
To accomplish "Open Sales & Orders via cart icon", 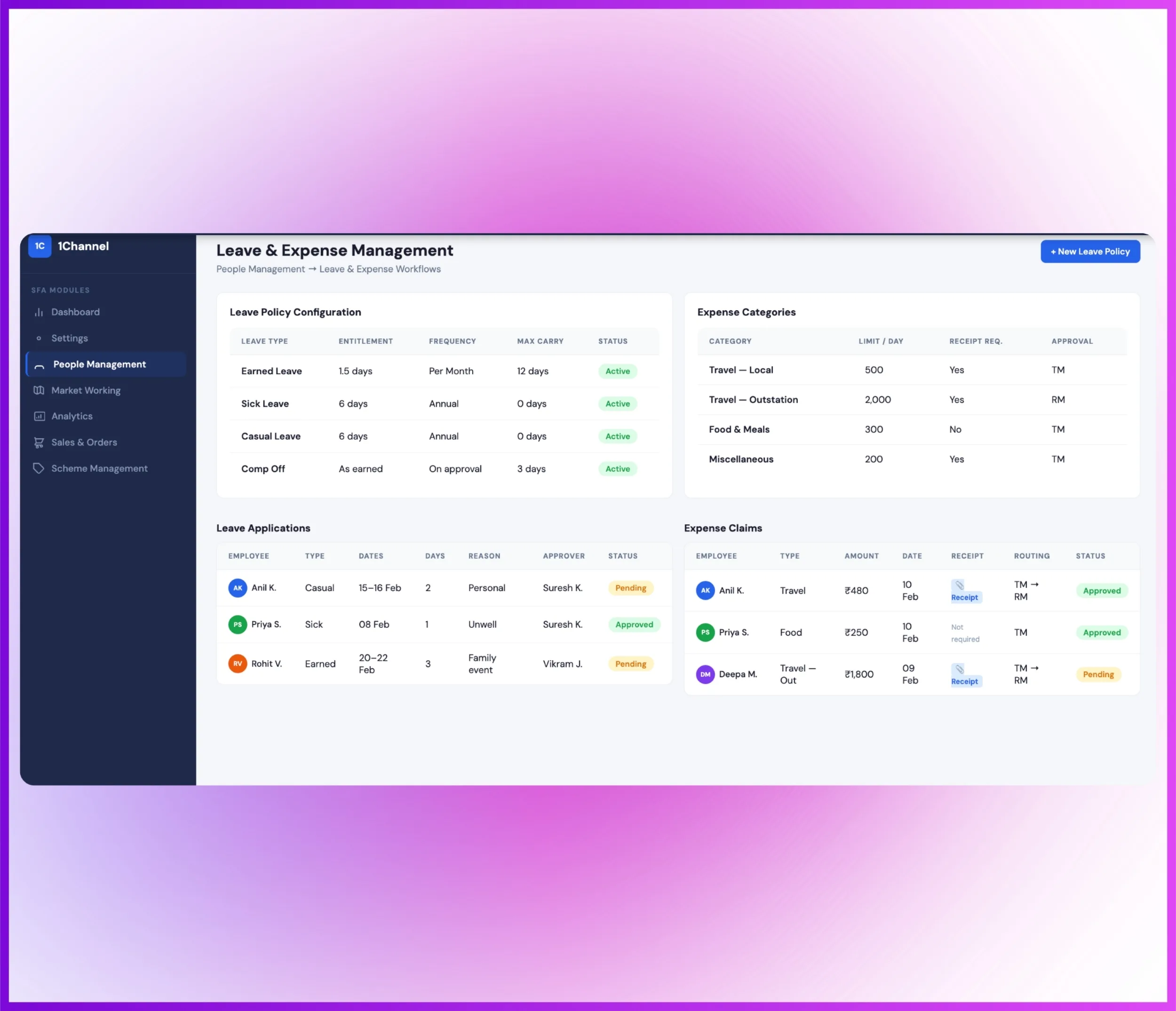I will pyautogui.click(x=39, y=442).
